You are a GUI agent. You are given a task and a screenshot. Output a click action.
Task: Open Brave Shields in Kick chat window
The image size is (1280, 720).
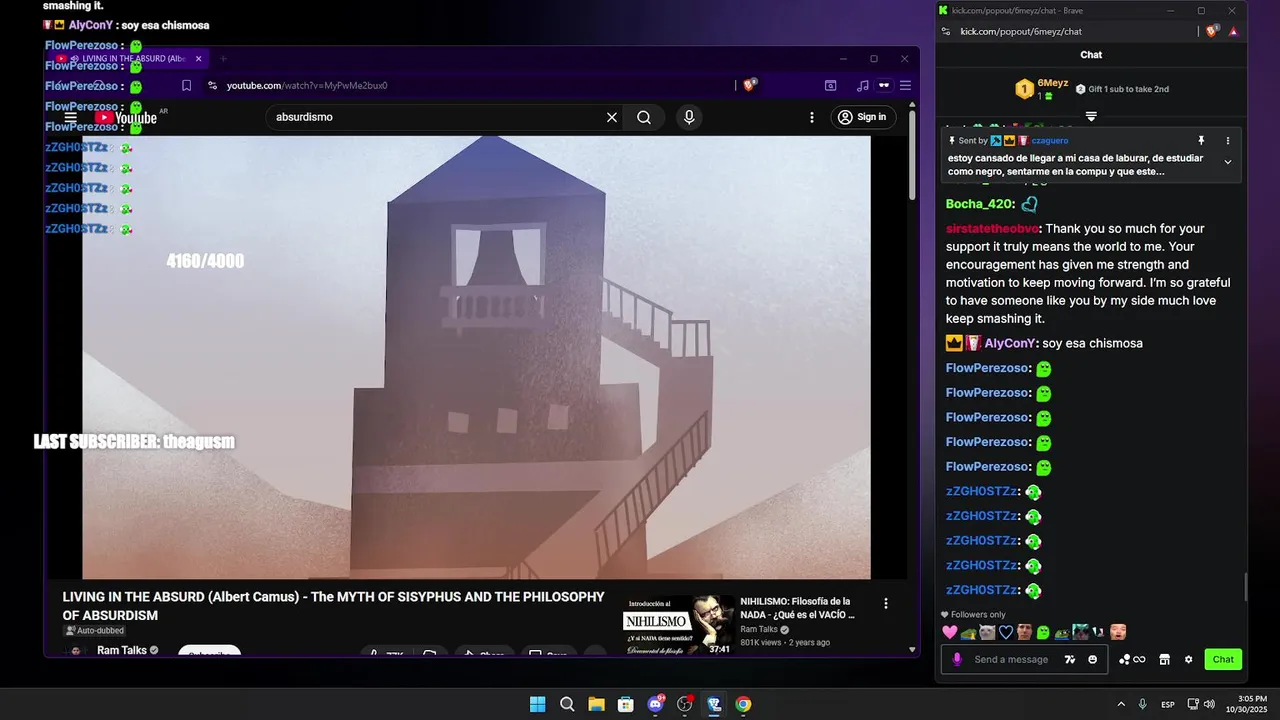[x=1213, y=31]
